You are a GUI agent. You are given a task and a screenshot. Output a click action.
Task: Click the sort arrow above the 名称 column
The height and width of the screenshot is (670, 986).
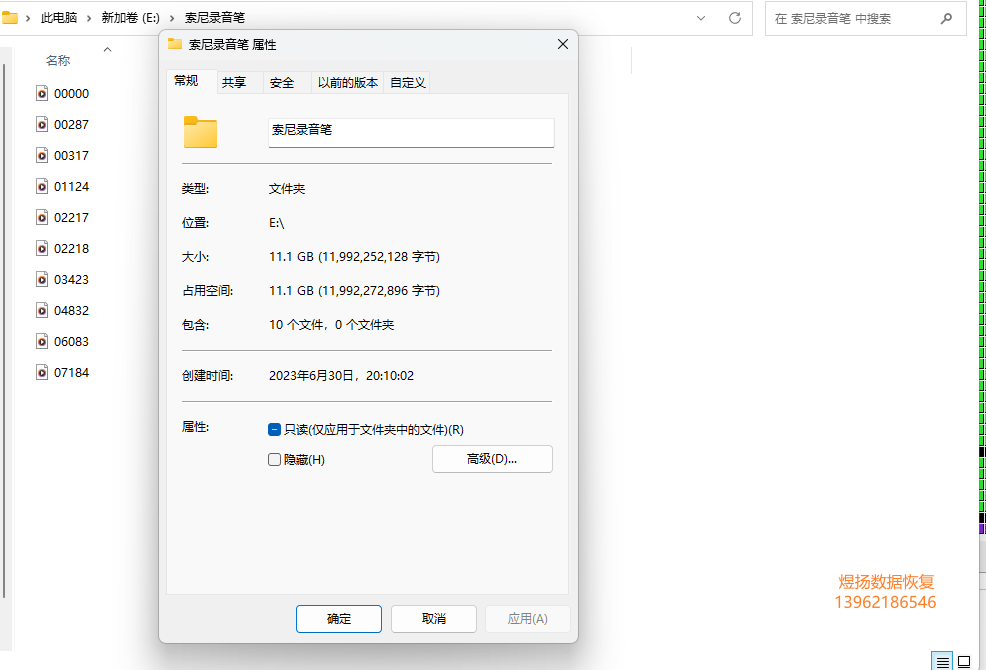click(x=108, y=49)
